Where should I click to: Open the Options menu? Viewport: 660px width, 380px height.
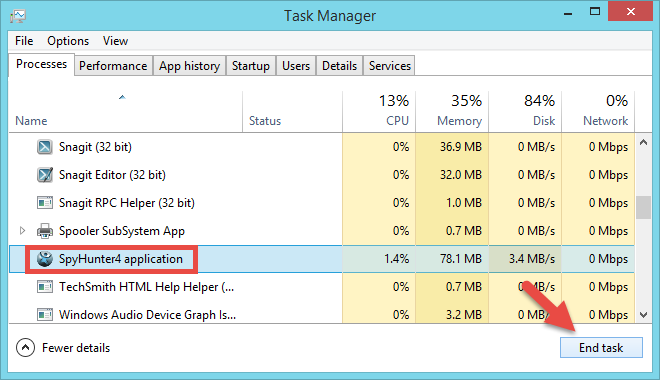coord(68,41)
